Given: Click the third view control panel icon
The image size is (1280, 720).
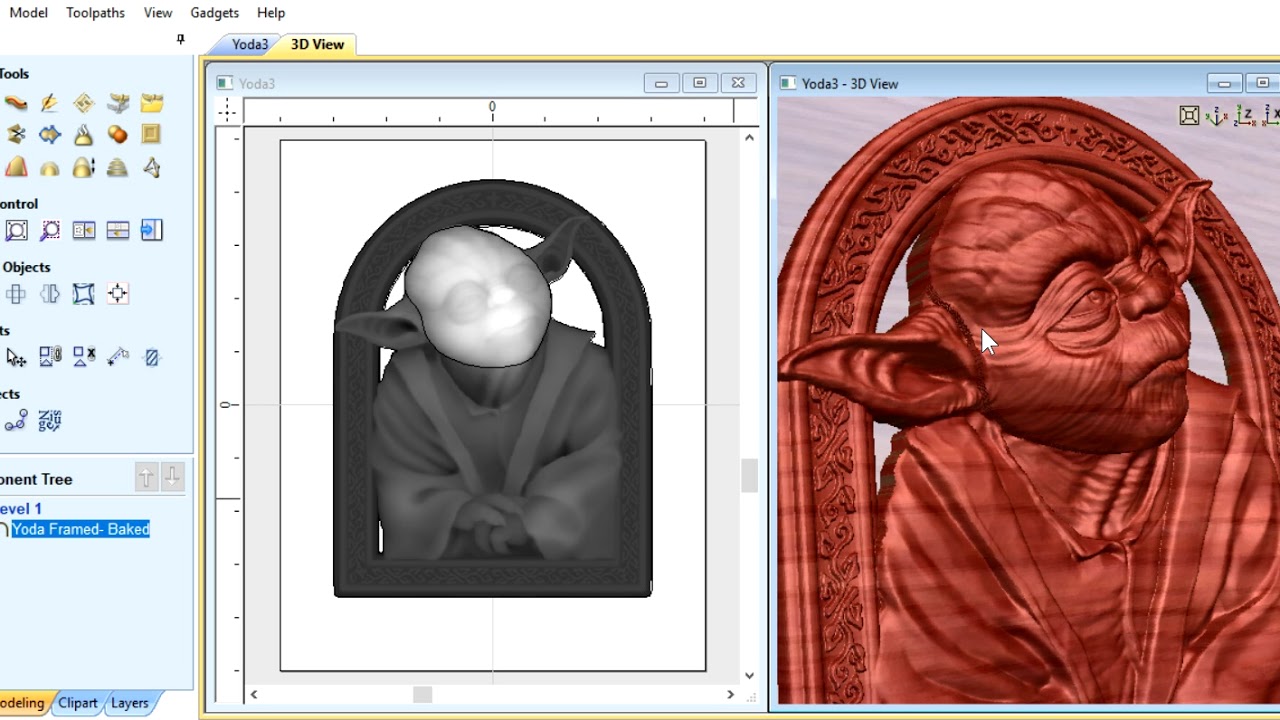Looking at the screenshot, I should [84, 231].
